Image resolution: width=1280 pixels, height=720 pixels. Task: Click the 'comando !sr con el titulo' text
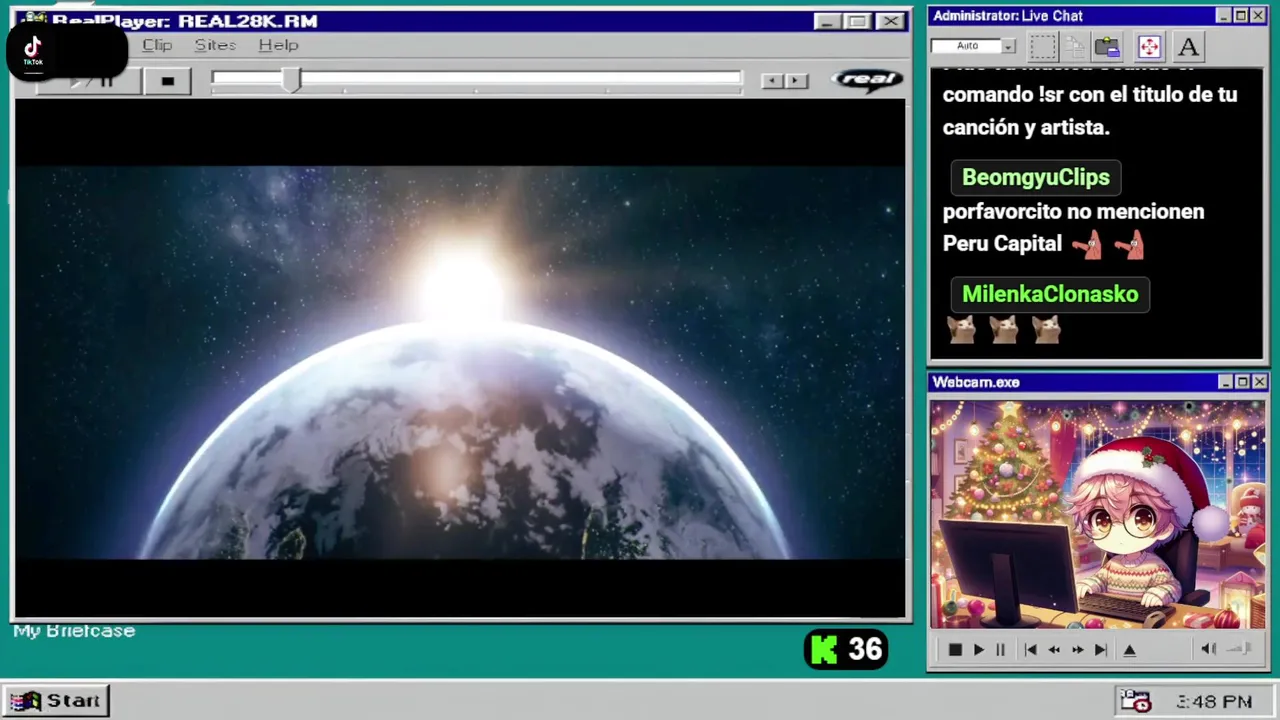tap(1090, 95)
